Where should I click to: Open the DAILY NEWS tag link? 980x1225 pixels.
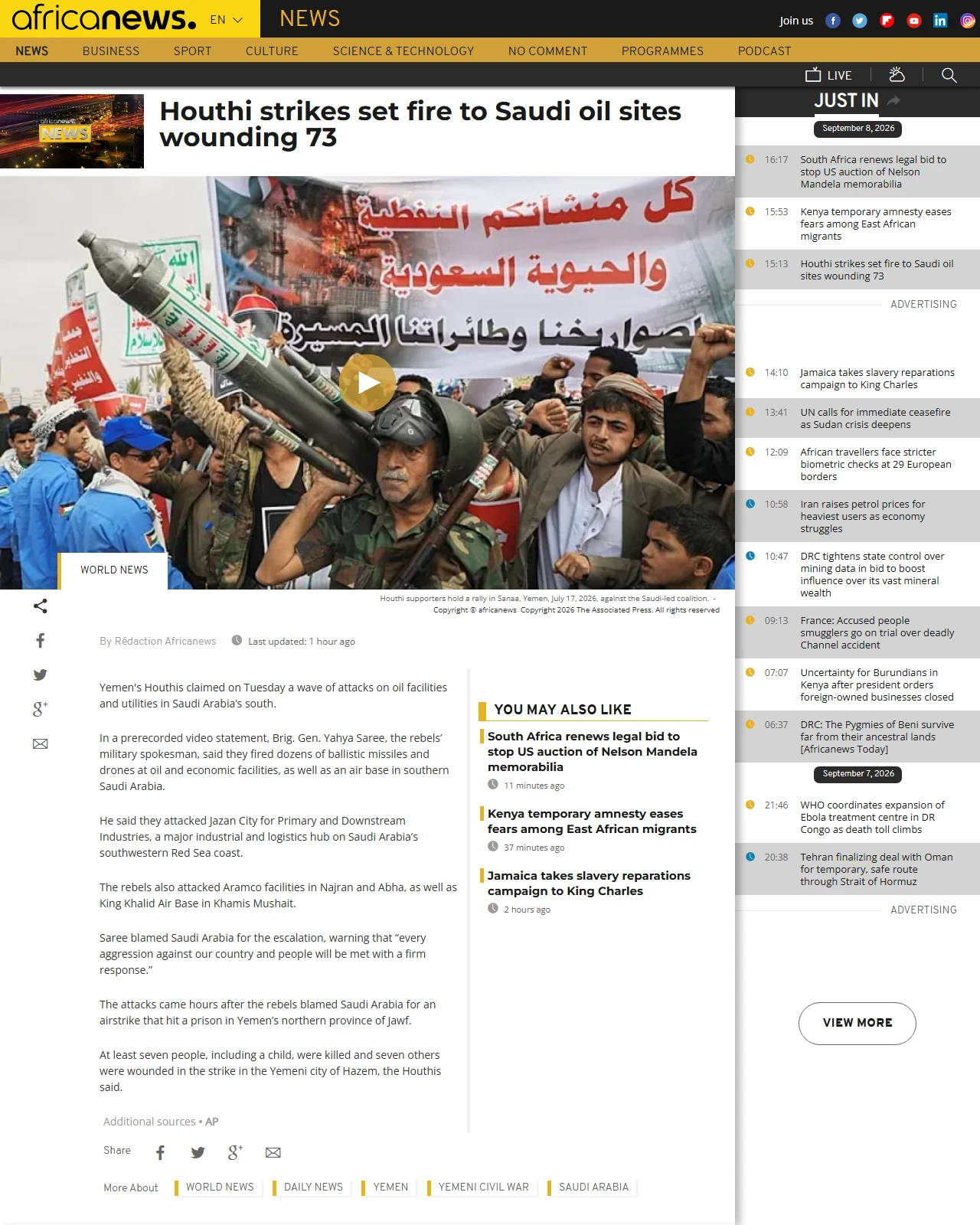tap(313, 1187)
